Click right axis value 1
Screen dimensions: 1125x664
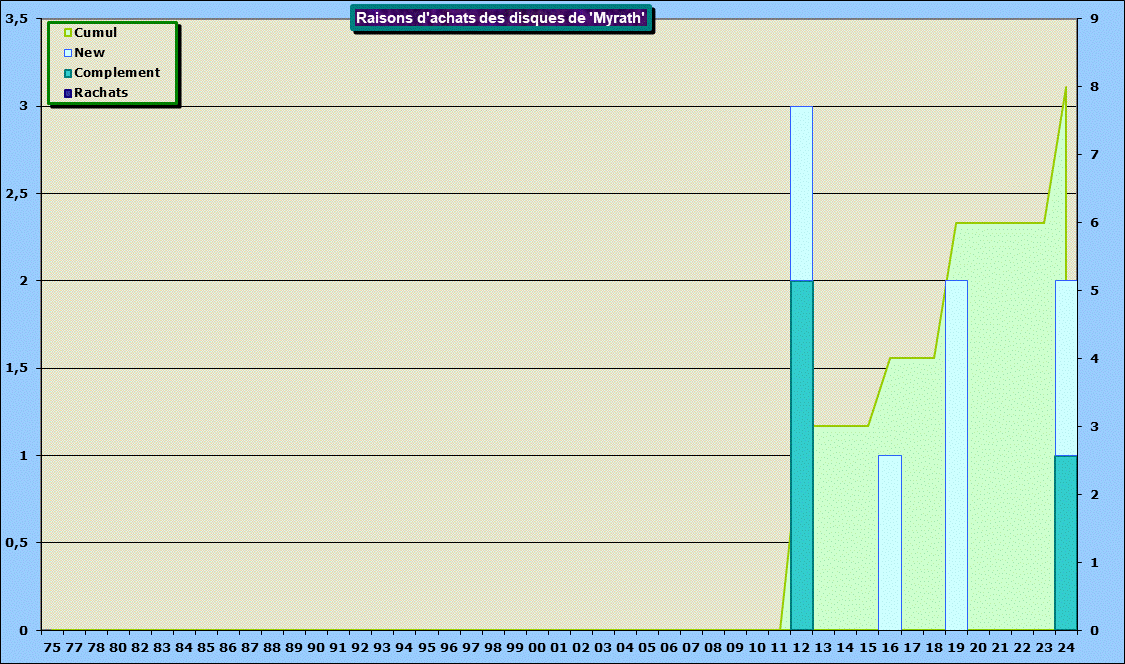point(1094,562)
